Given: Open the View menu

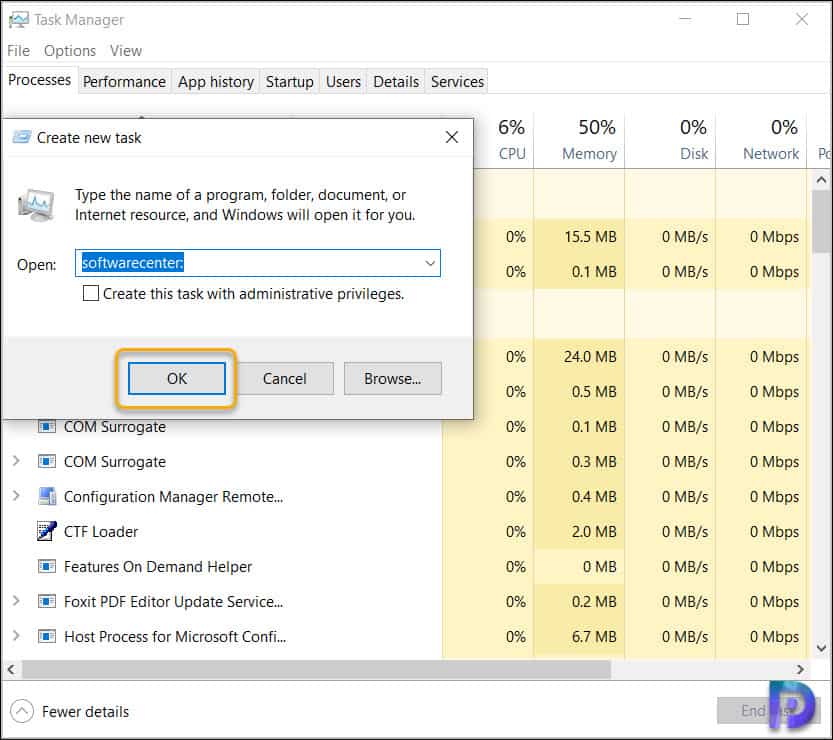Looking at the screenshot, I should click(126, 51).
